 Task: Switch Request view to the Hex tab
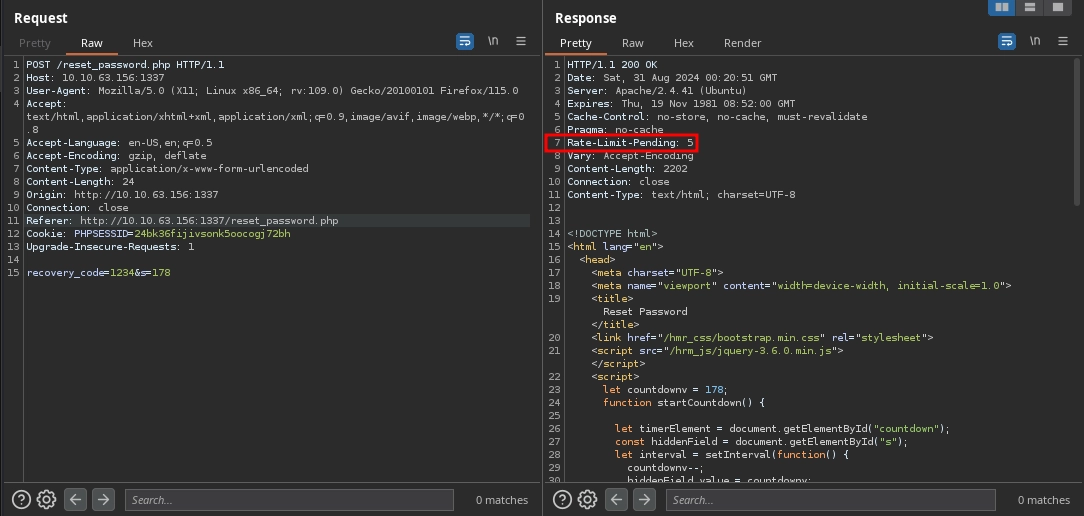click(x=143, y=43)
